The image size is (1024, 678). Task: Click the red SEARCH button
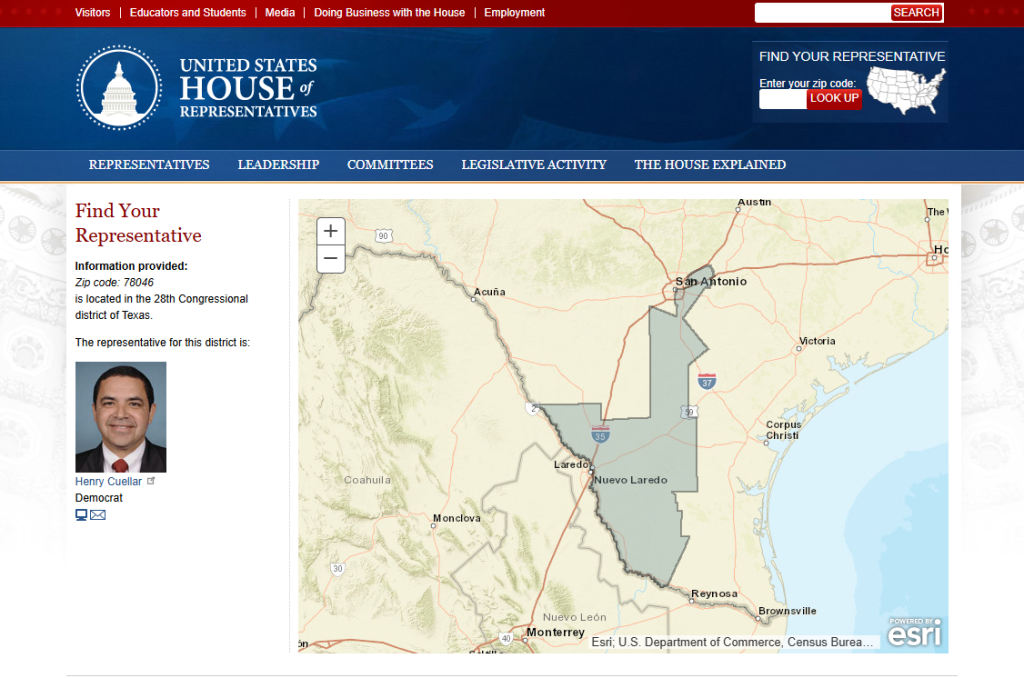pyautogui.click(x=916, y=12)
